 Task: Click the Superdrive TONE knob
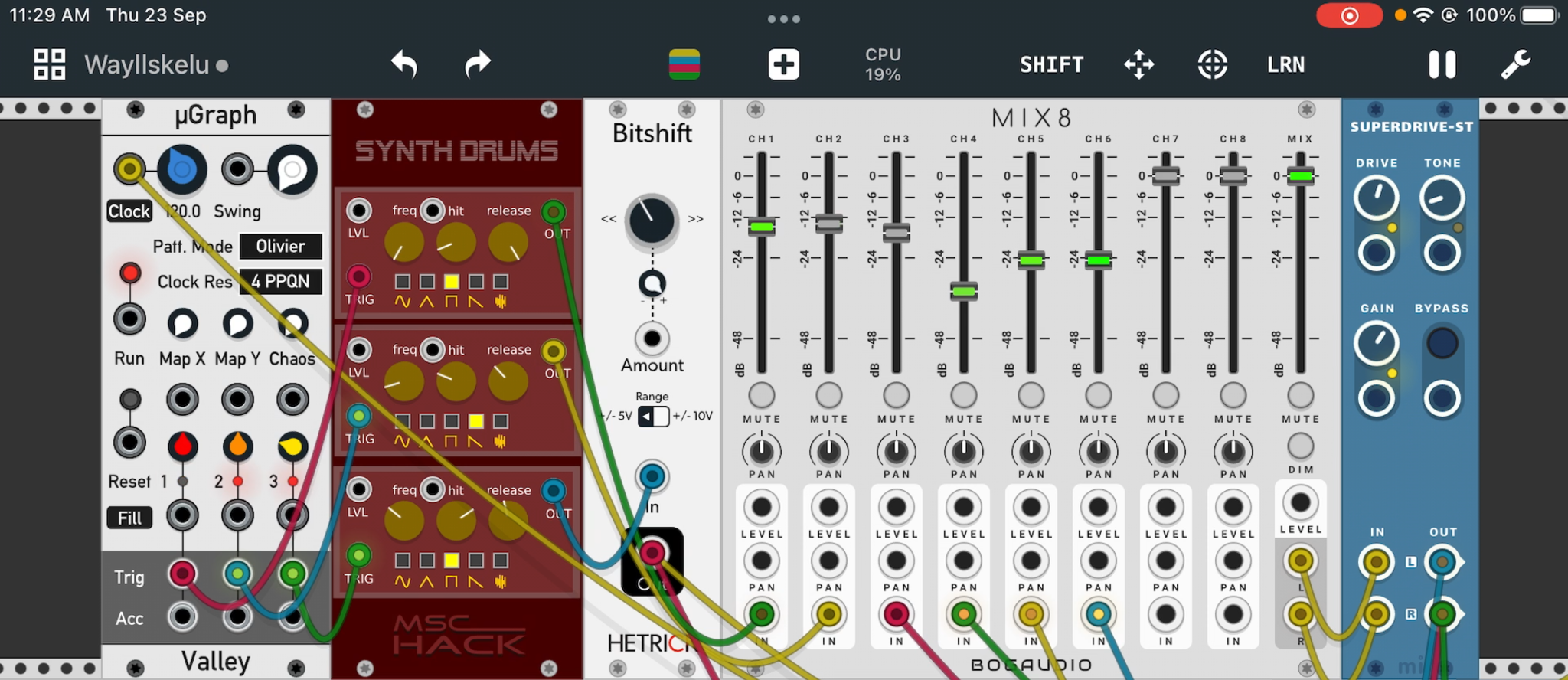click(x=1442, y=198)
